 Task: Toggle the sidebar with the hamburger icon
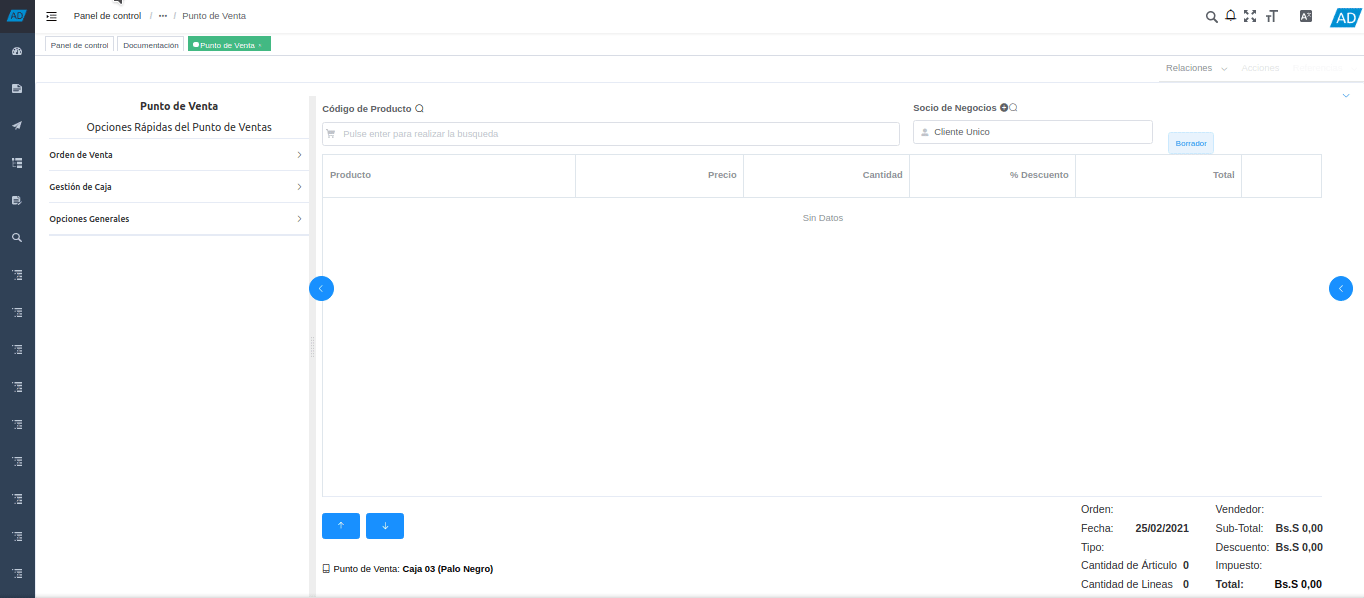(51, 16)
